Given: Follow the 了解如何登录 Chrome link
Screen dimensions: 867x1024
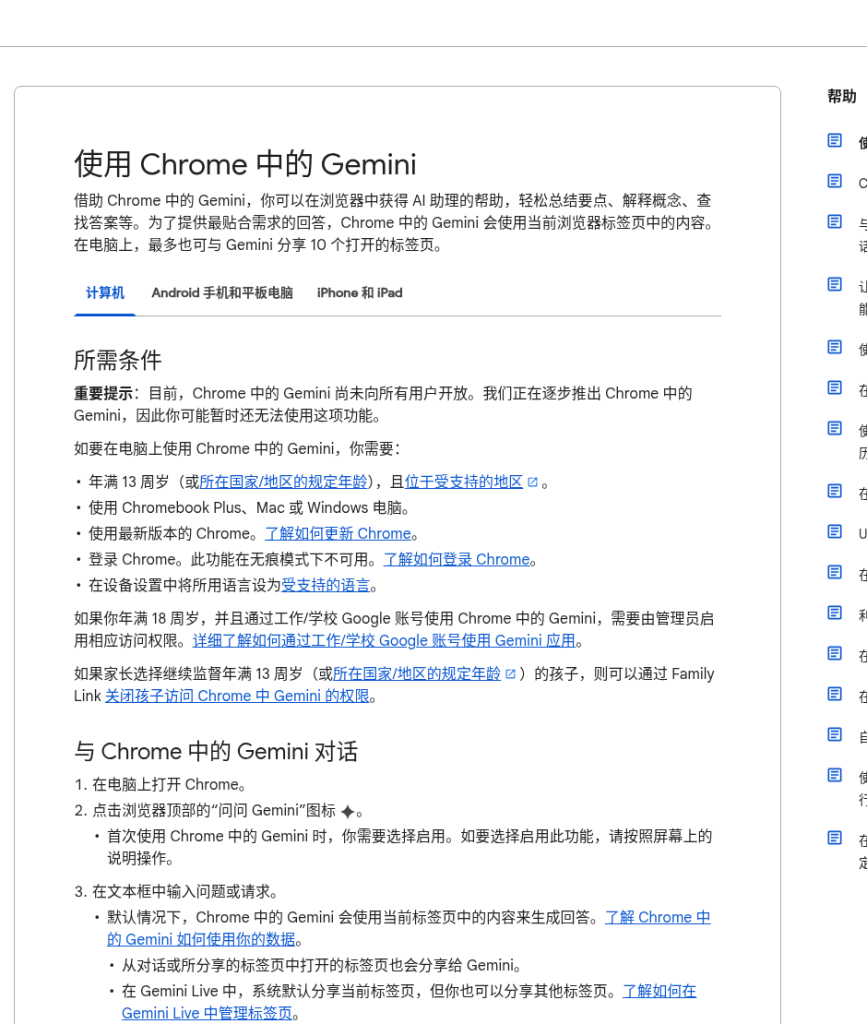Looking at the screenshot, I should [x=456, y=560].
